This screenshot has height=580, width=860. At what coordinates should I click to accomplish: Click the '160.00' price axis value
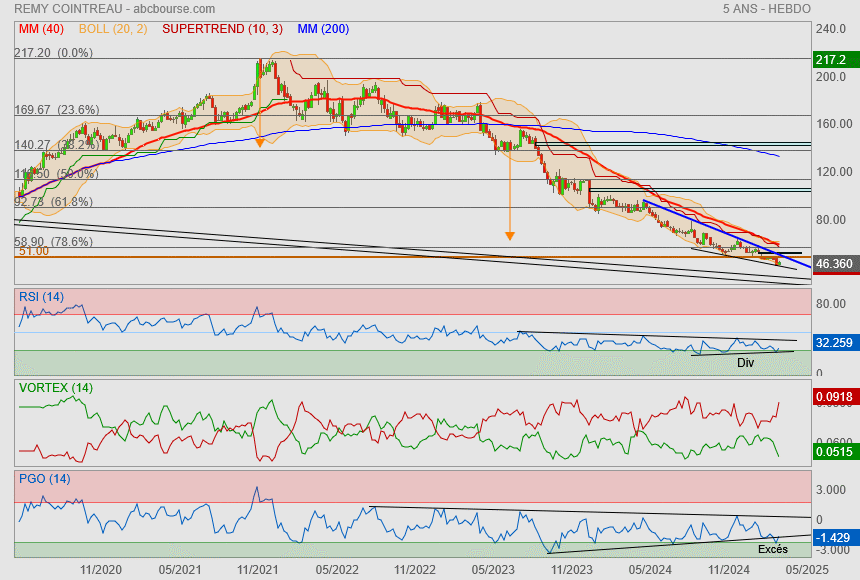pyautogui.click(x=834, y=124)
